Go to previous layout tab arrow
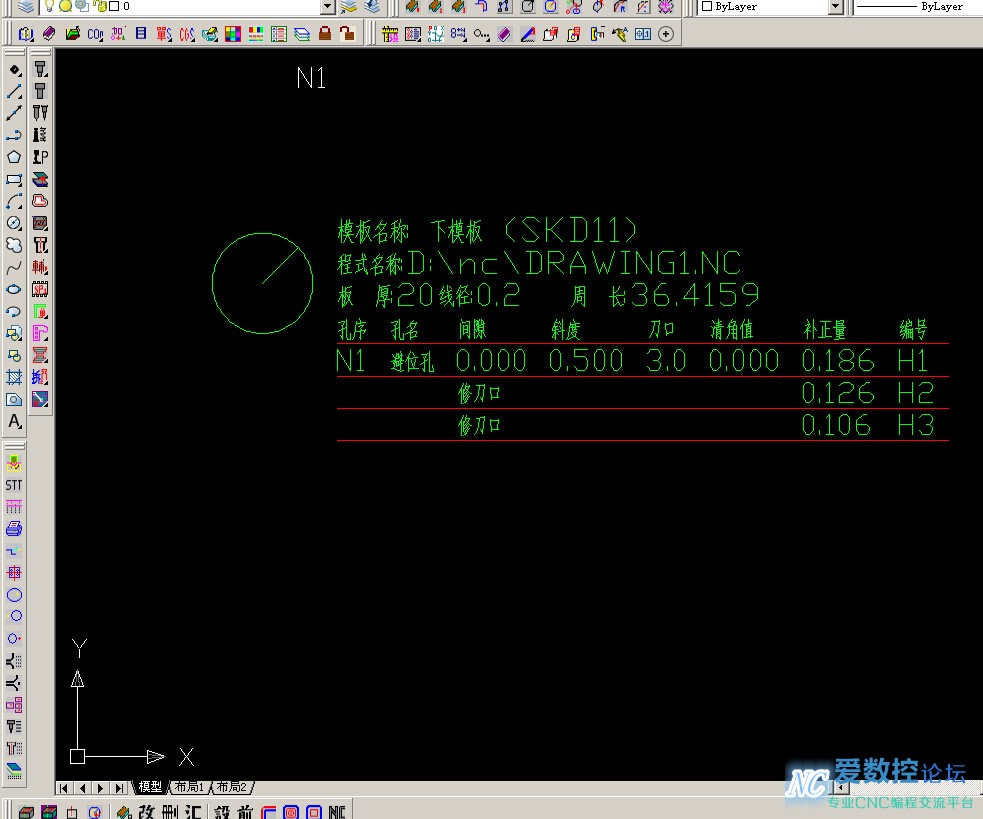Screen dimensions: 983x819 82,788
